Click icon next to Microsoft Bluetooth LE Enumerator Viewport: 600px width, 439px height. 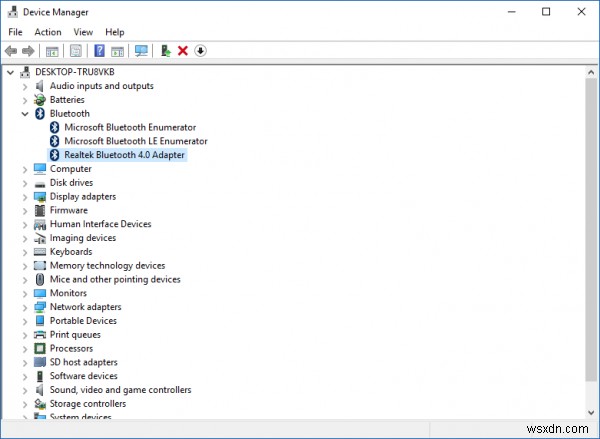tap(55, 141)
